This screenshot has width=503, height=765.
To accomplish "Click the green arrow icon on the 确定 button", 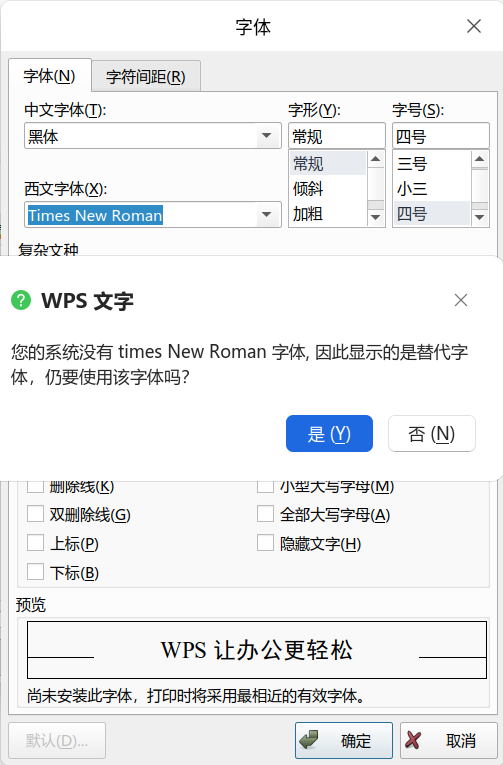I will 309,740.
